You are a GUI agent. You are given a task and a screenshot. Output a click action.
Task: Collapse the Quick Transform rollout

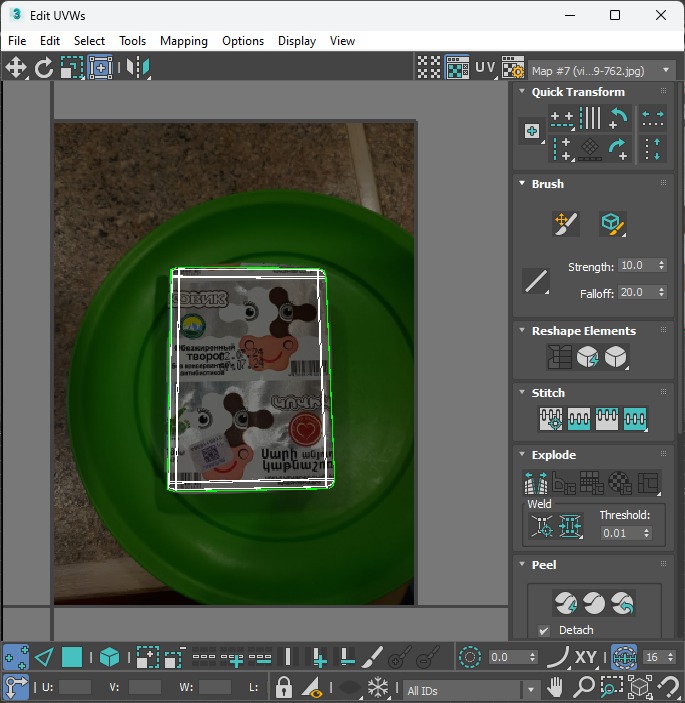tap(522, 91)
